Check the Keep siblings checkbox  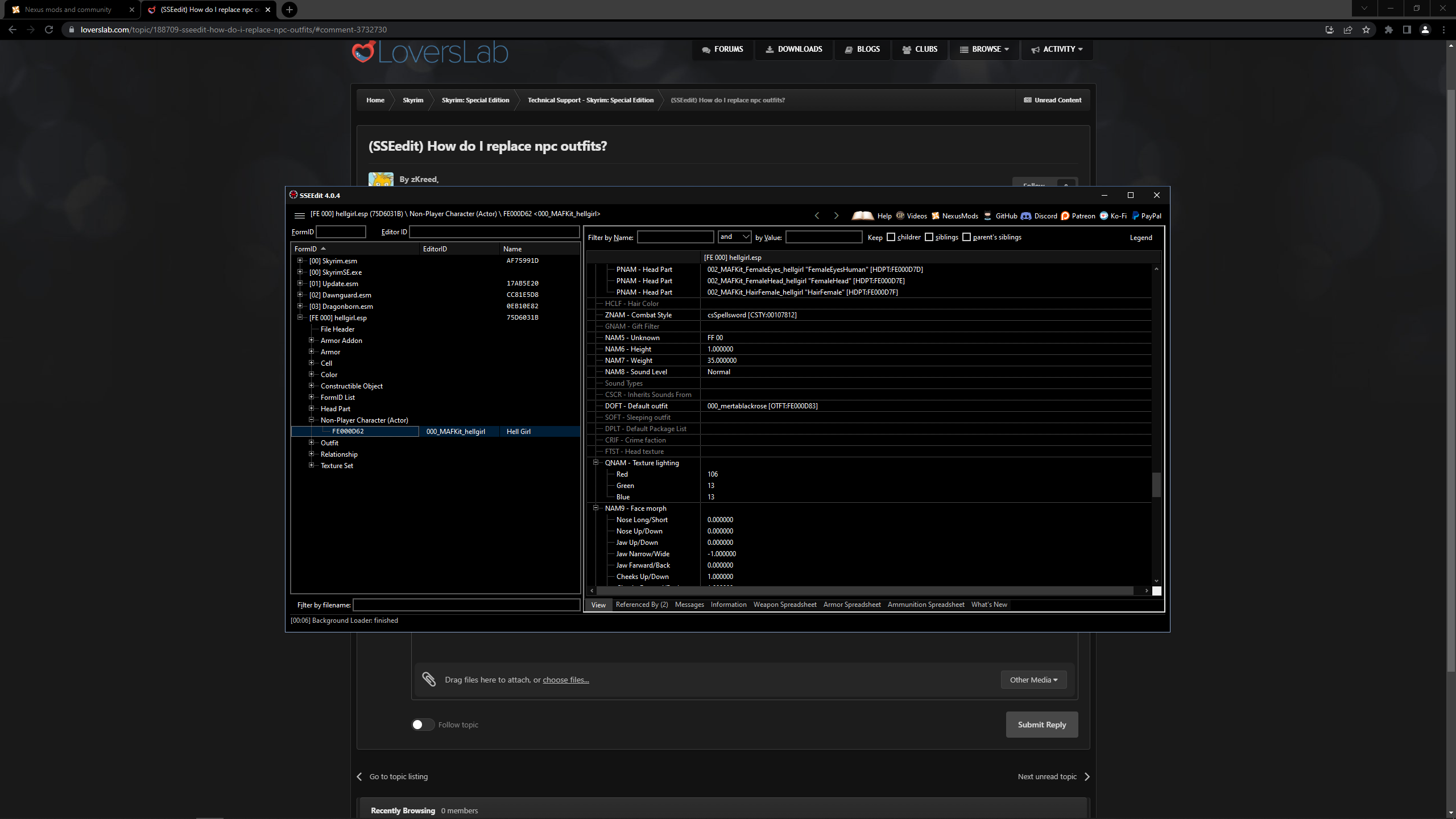click(x=929, y=237)
